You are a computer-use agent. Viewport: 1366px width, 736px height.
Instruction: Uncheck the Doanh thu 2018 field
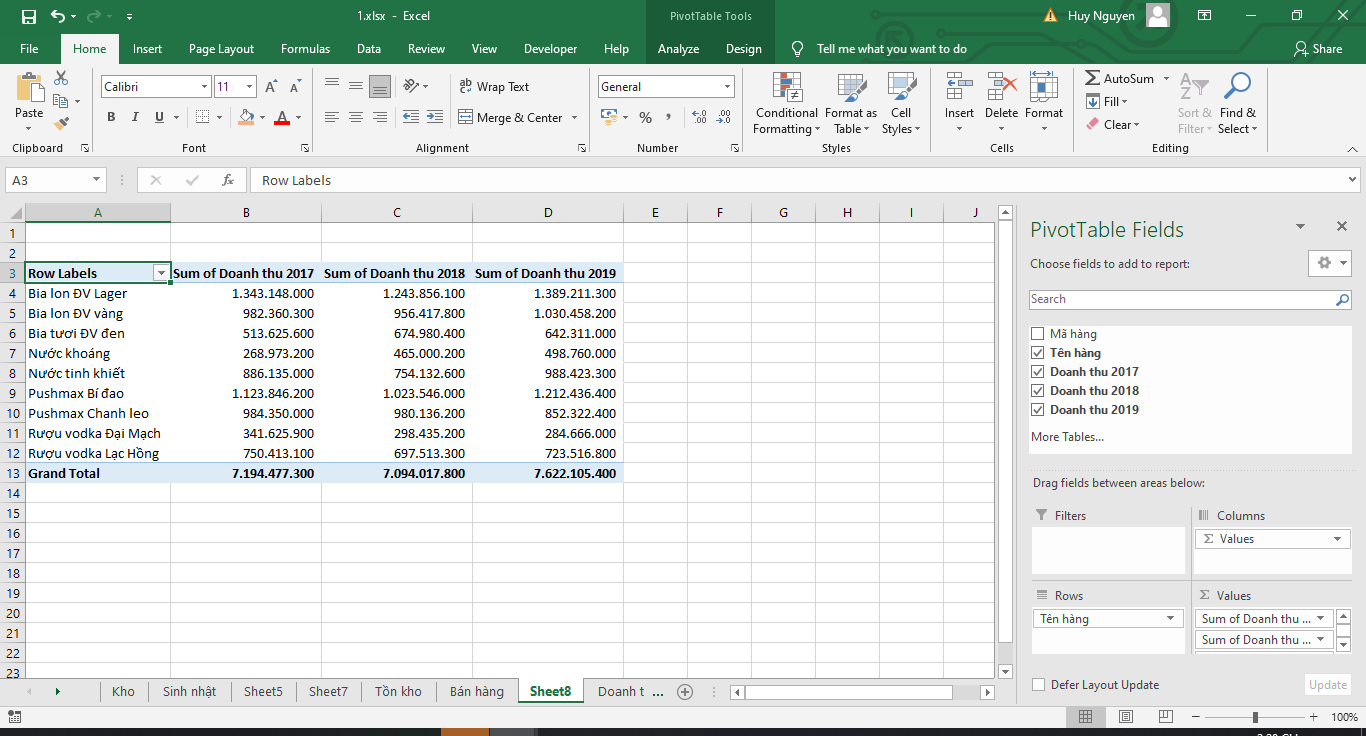pyautogui.click(x=1038, y=391)
